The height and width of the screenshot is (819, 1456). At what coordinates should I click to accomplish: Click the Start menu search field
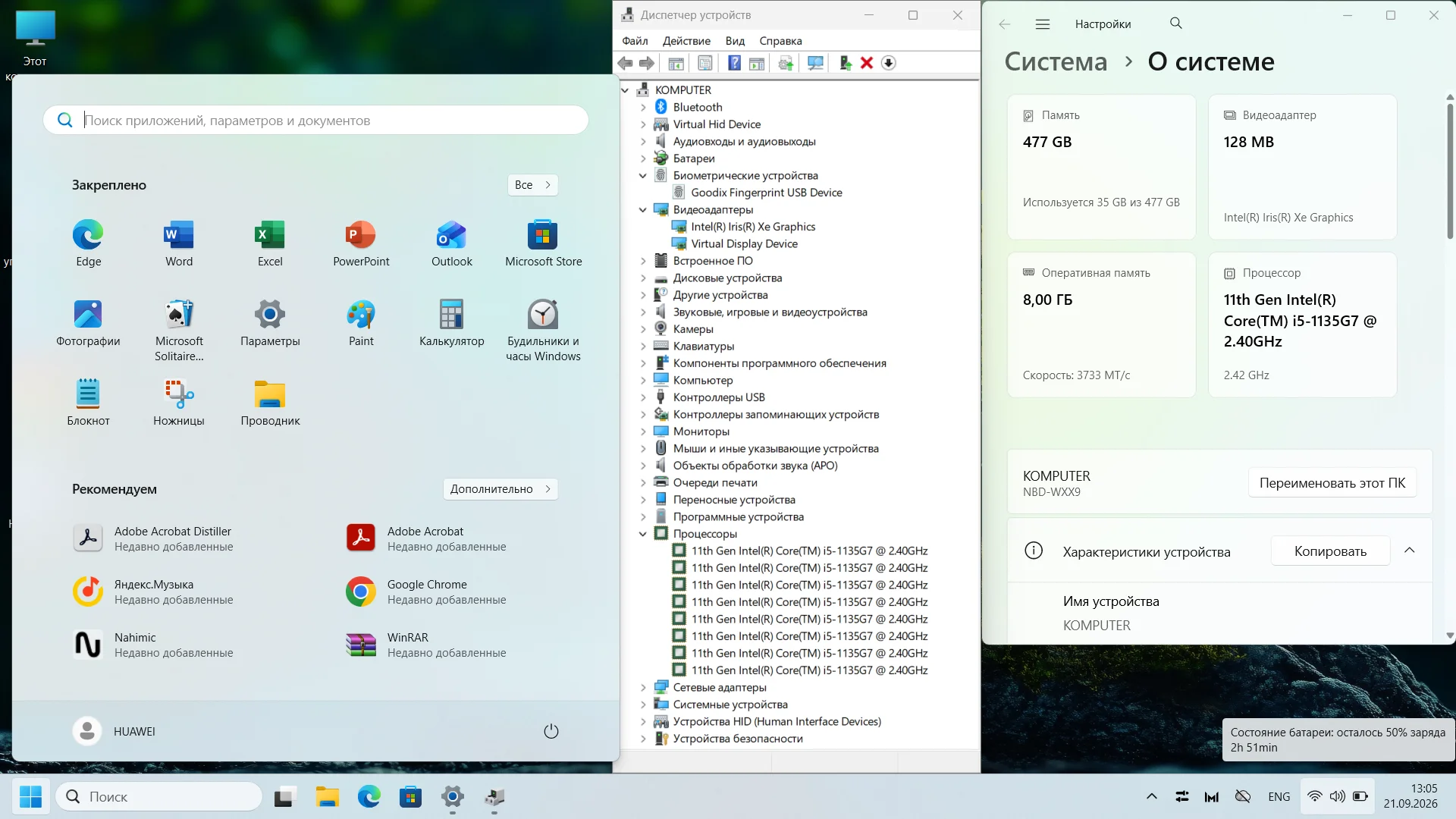[x=315, y=120]
